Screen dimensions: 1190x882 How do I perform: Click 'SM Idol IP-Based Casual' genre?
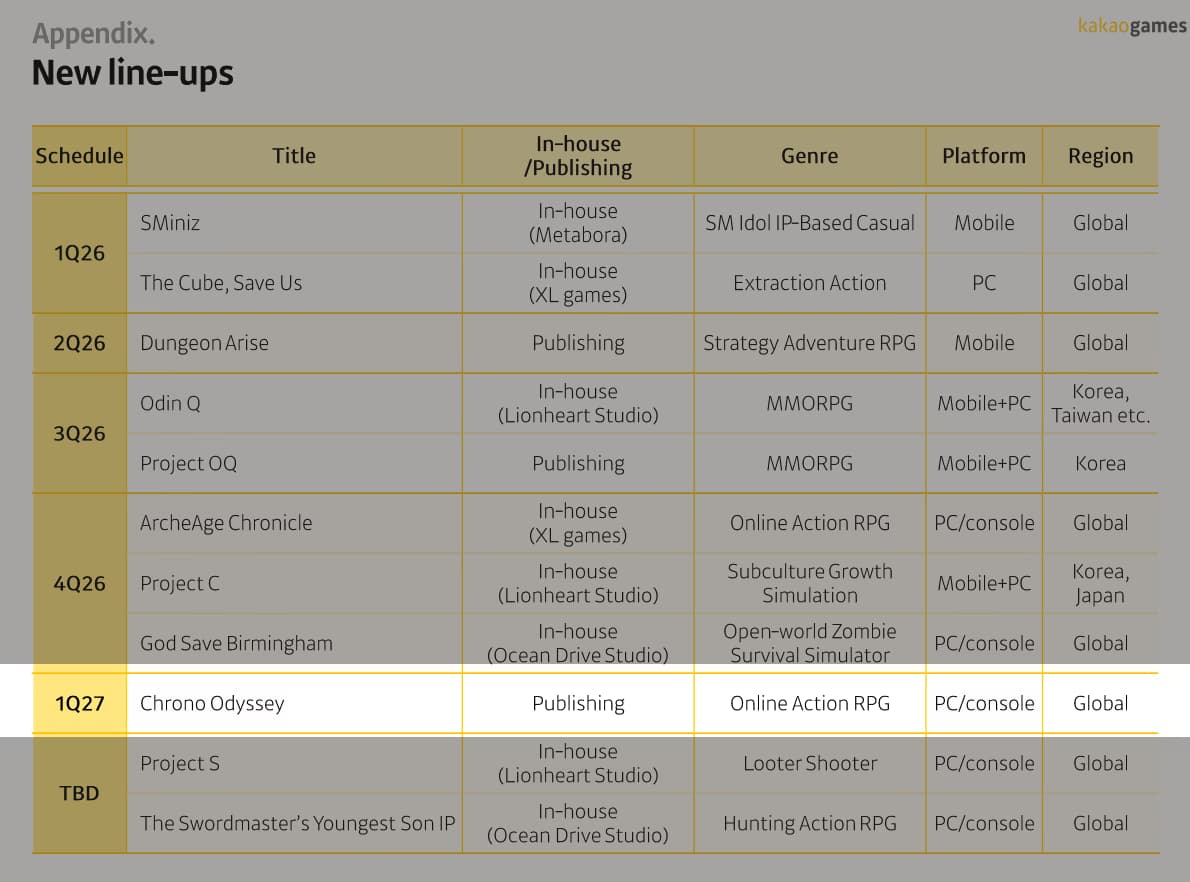[x=810, y=223]
